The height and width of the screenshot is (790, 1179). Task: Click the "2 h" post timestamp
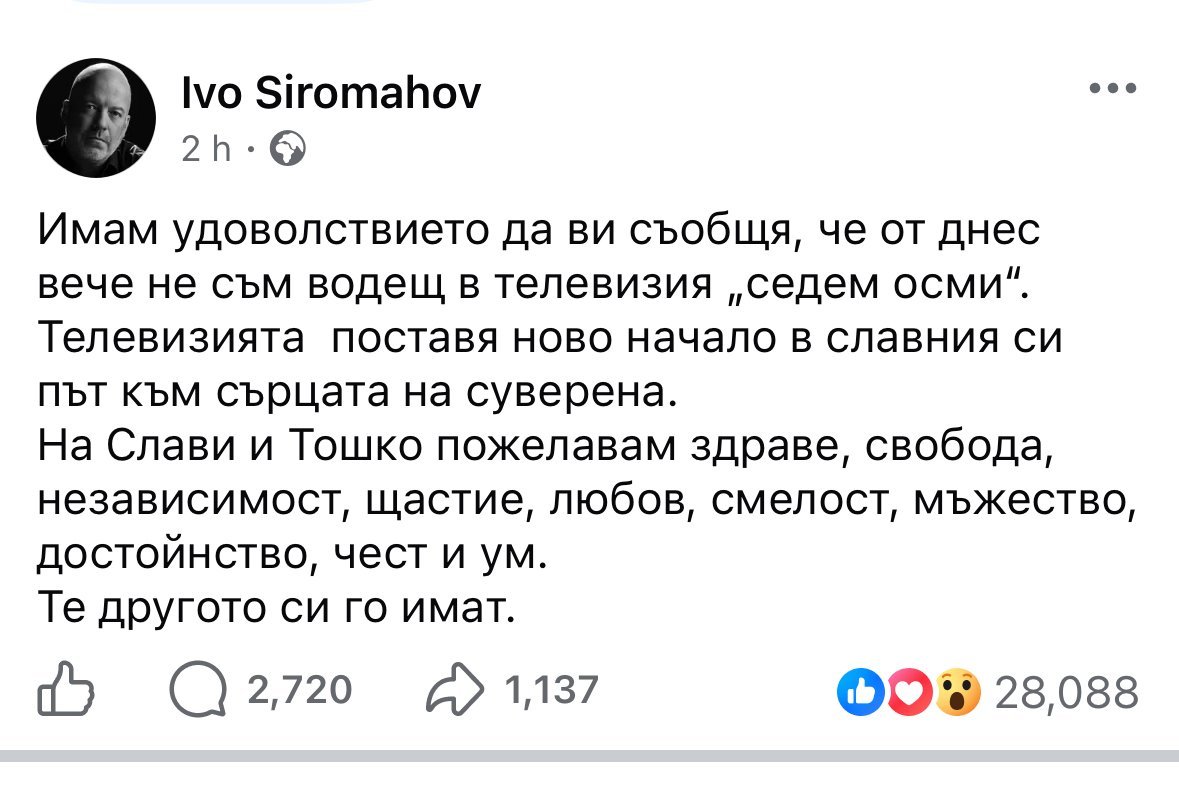point(206,150)
